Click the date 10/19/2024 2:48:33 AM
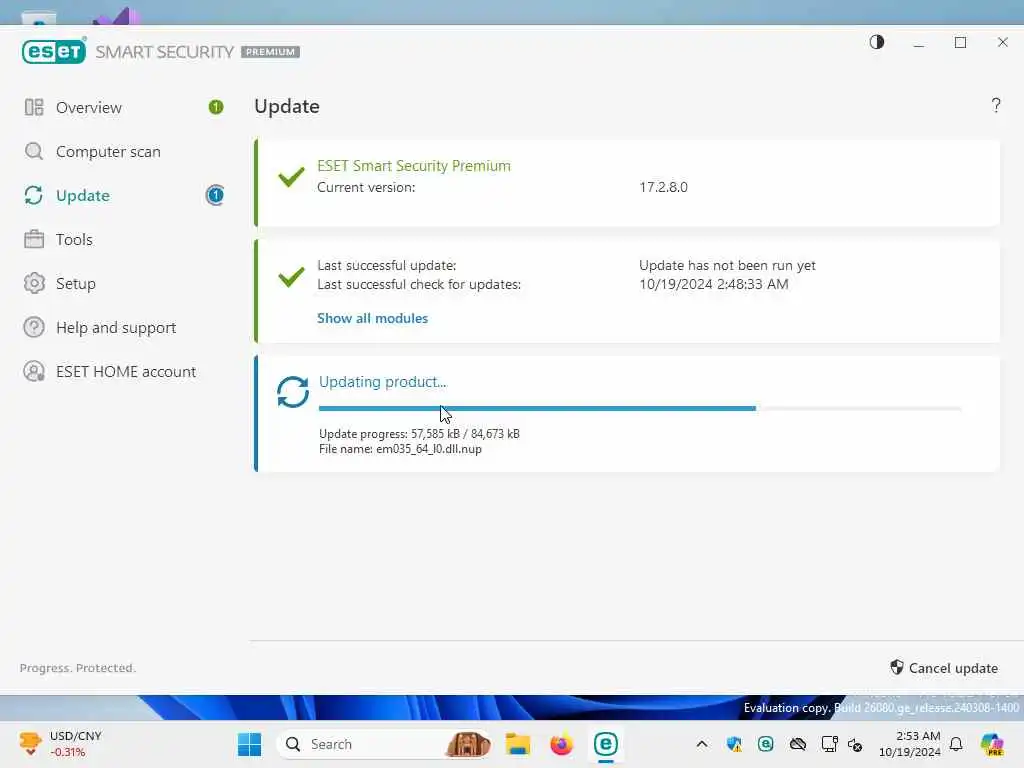This screenshot has width=1024, height=768. pos(714,284)
